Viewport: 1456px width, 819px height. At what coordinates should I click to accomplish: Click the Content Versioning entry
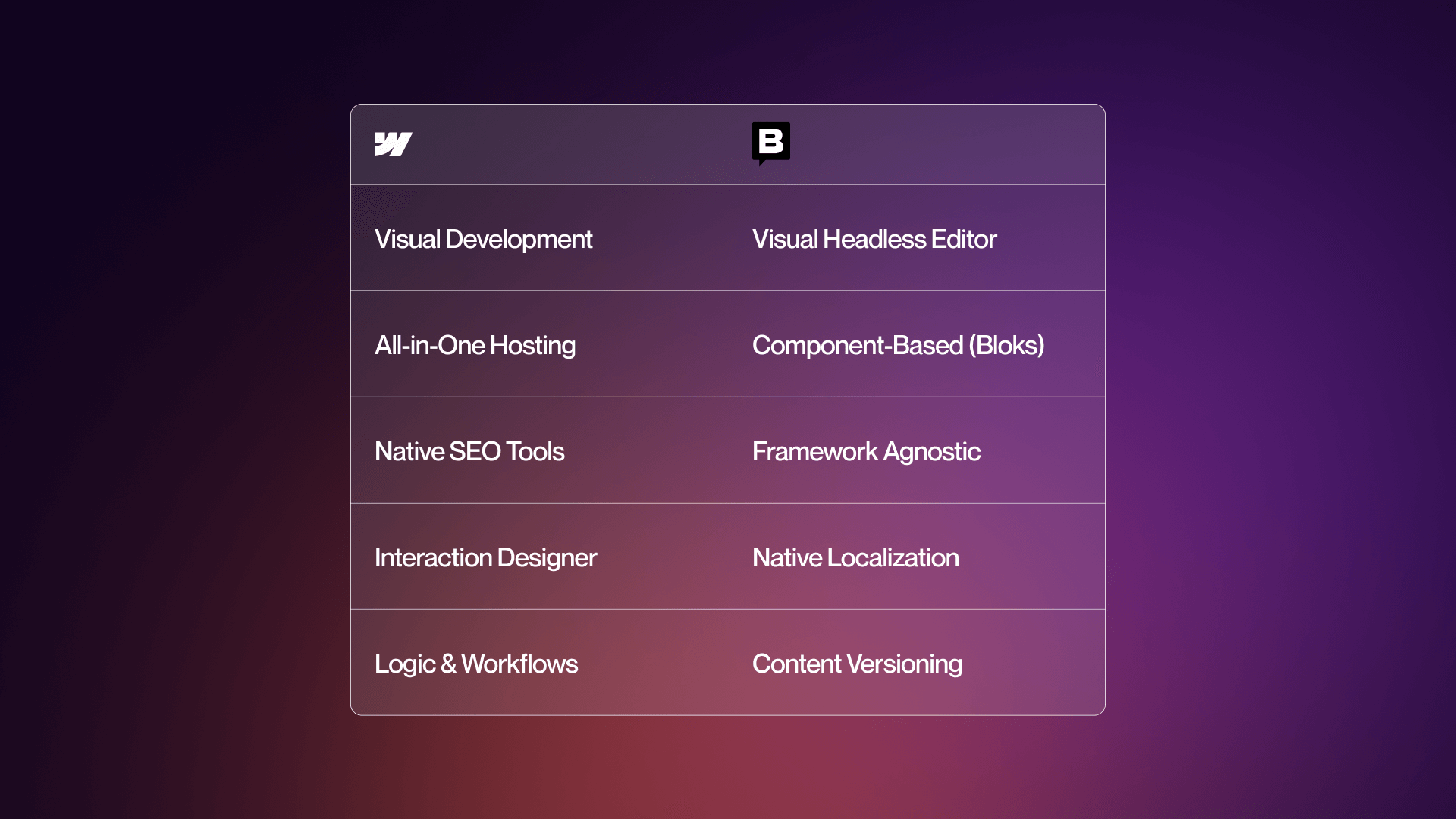(x=856, y=664)
